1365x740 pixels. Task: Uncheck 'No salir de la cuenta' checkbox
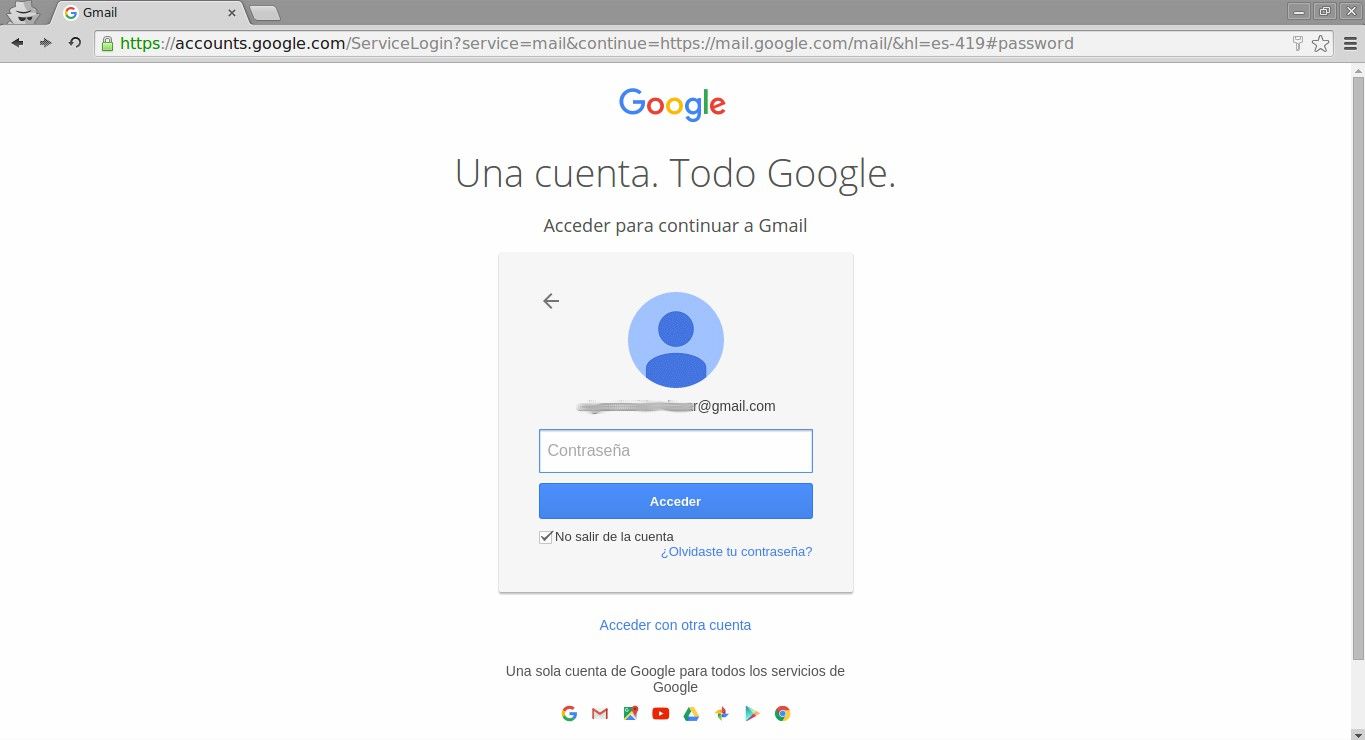[x=546, y=537]
